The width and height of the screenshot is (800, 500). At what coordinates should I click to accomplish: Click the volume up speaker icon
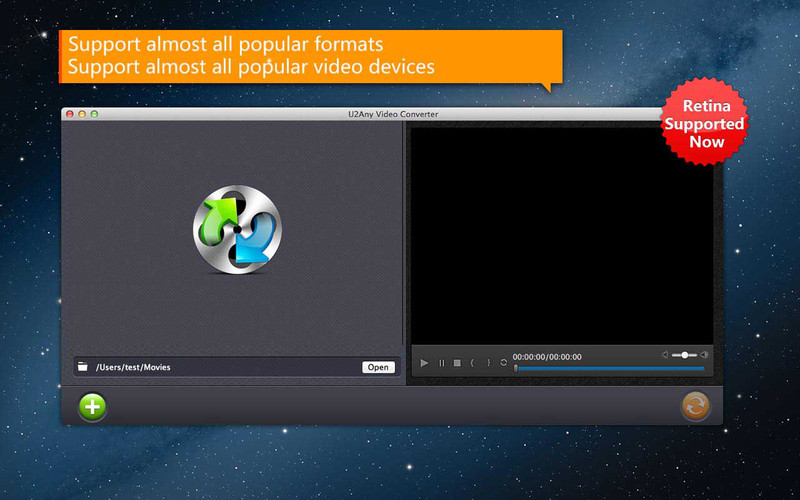[704, 355]
